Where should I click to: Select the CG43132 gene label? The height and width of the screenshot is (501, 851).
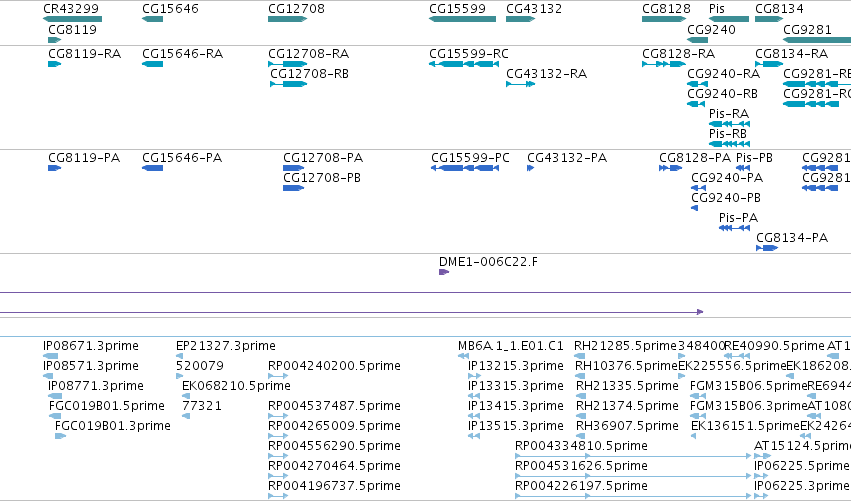coord(534,9)
